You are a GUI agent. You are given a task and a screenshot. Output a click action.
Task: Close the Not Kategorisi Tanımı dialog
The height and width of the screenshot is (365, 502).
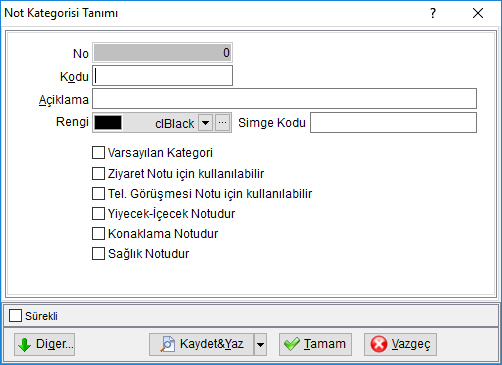[x=478, y=13]
